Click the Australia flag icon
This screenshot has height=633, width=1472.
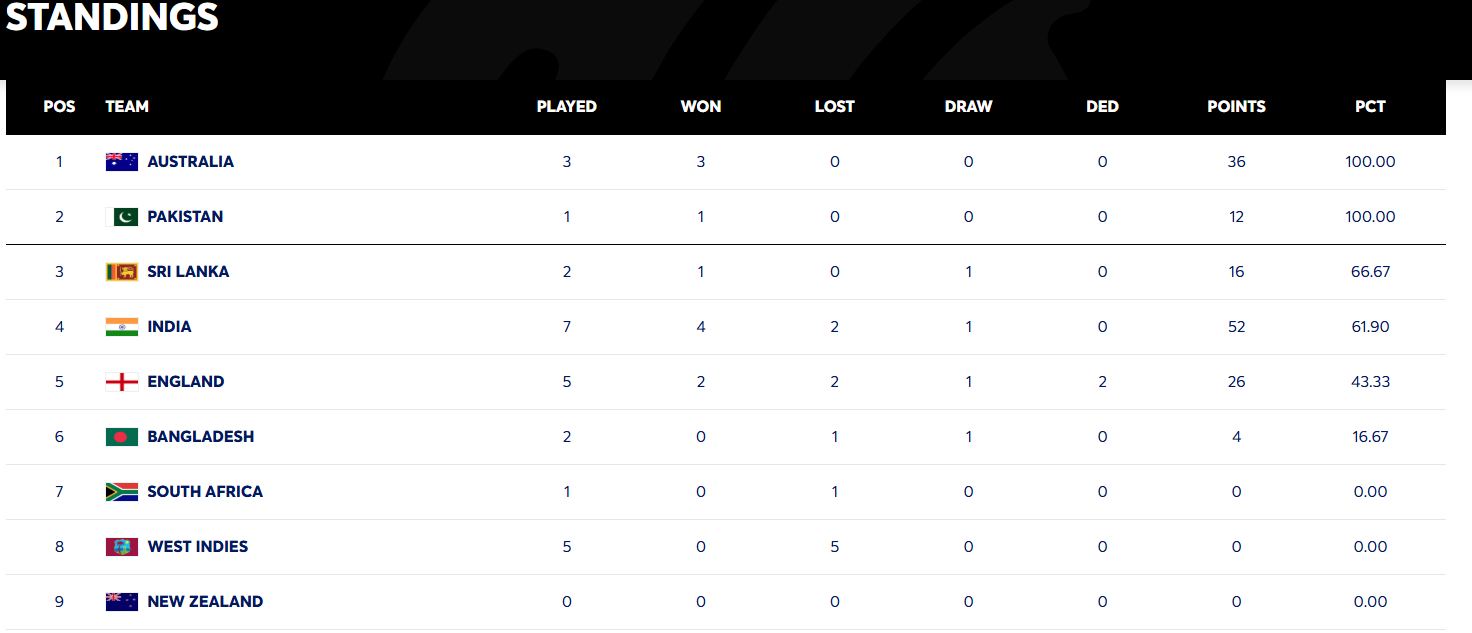coord(121,162)
